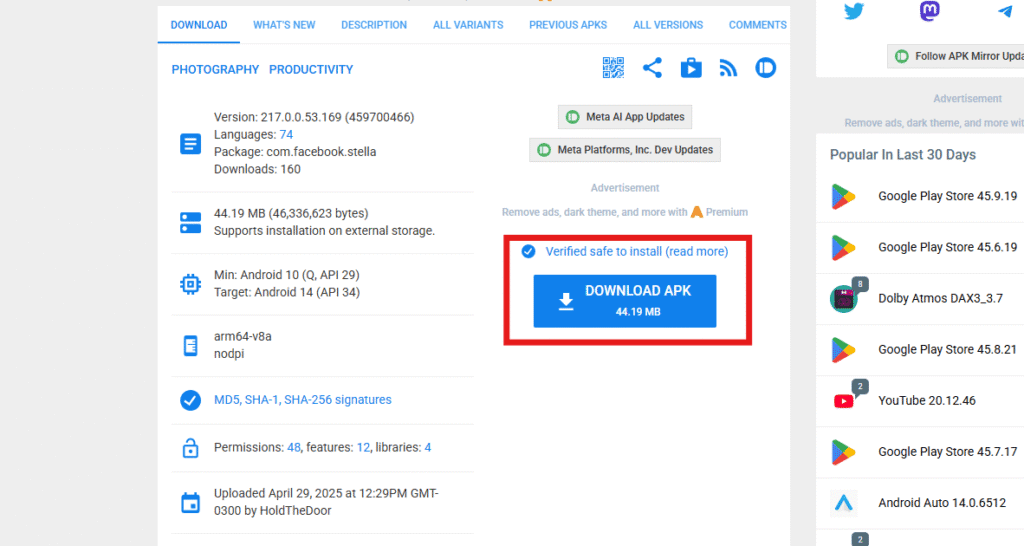
Task: Click the Pushbullet icon beside RSS
Action: click(765, 67)
